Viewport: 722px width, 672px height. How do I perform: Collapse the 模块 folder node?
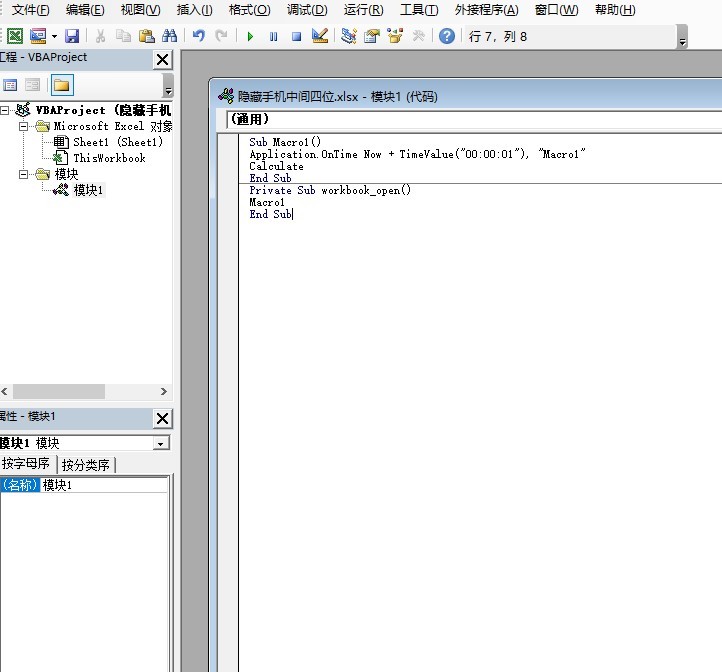click(23, 174)
